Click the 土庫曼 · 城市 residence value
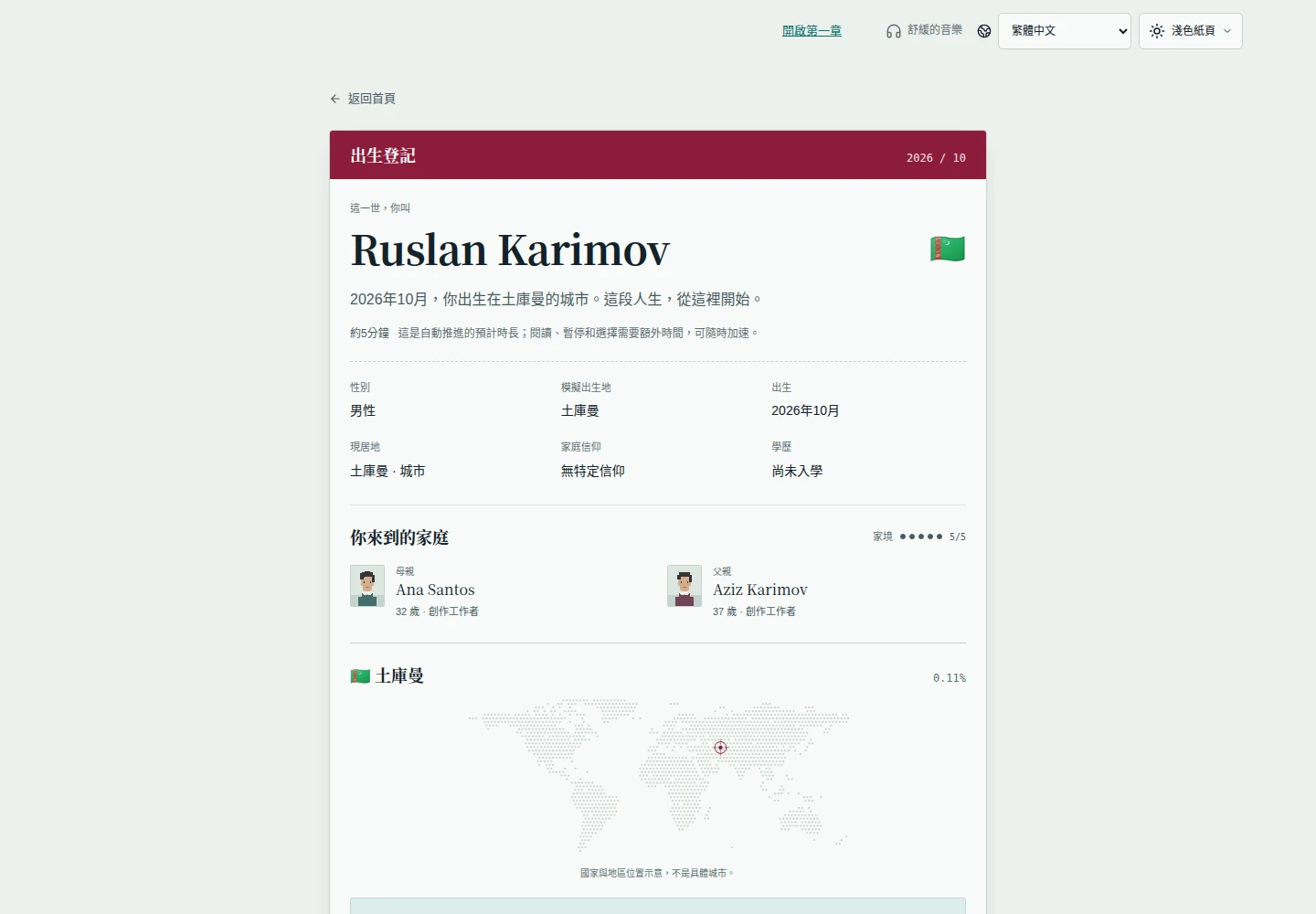This screenshot has width=1316, height=914. pyautogui.click(x=387, y=471)
